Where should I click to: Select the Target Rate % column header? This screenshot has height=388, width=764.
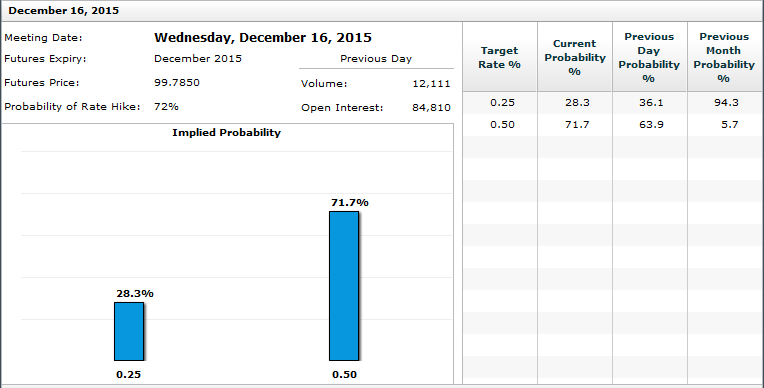[499, 57]
